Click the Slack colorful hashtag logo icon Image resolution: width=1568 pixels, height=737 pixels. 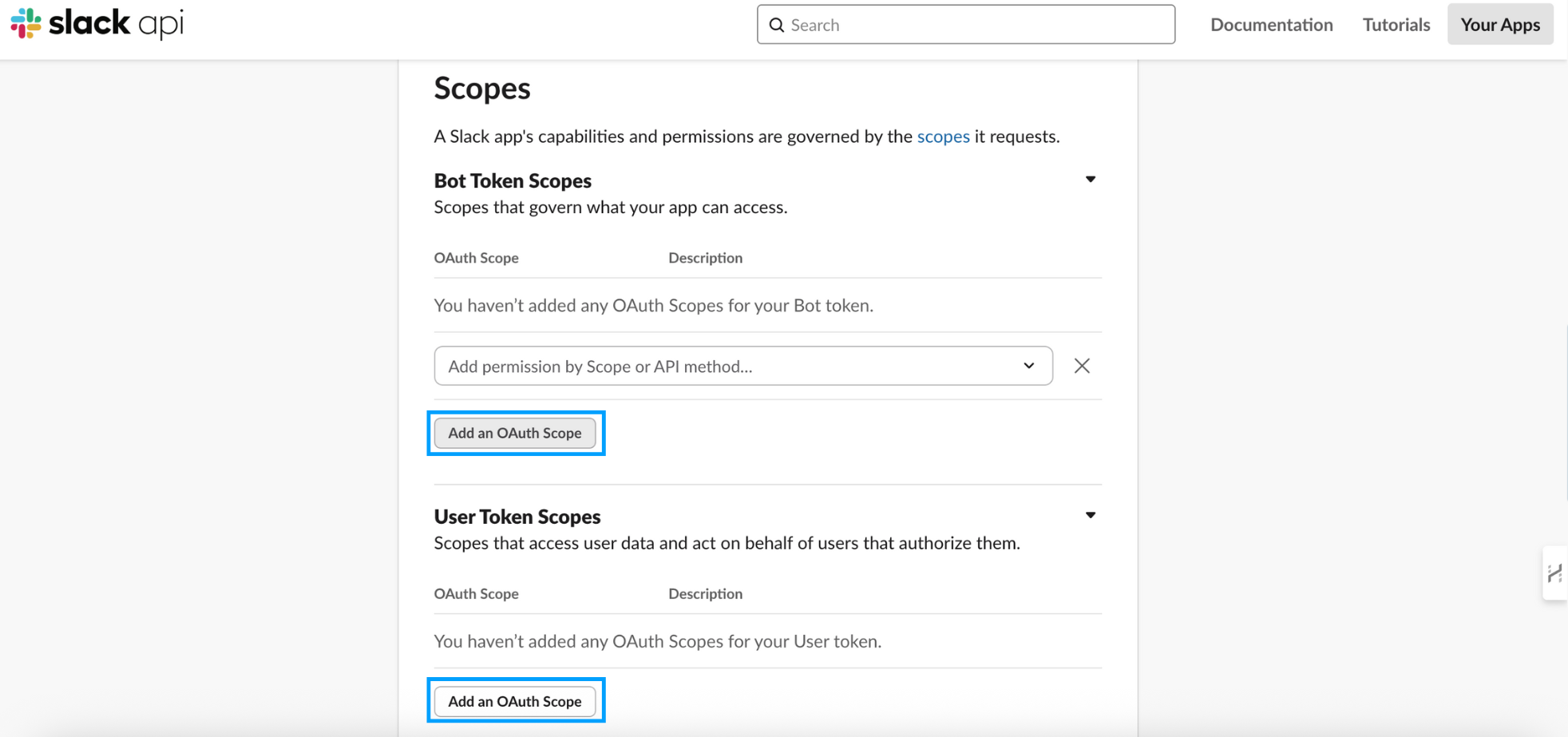(x=26, y=23)
